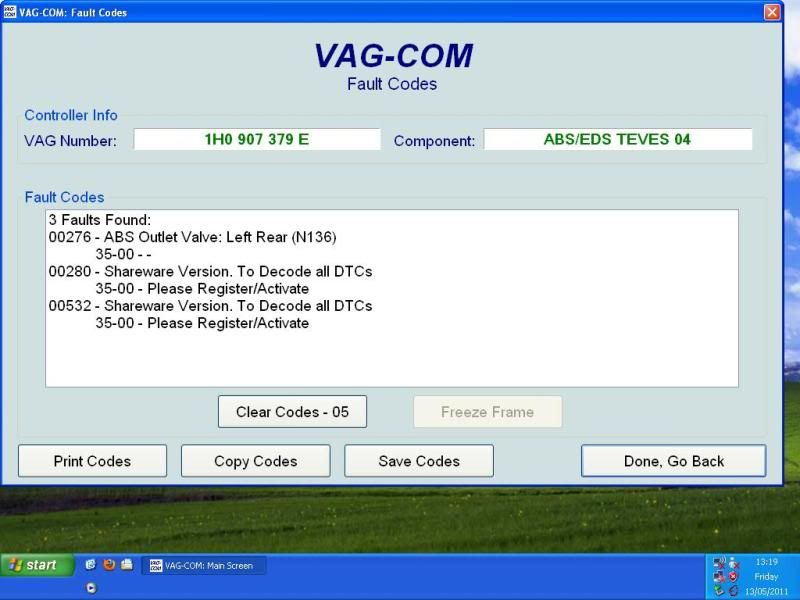This screenshot has width=800, height=600.
Task: Click the media player quick launch icon
Action: 91,588
